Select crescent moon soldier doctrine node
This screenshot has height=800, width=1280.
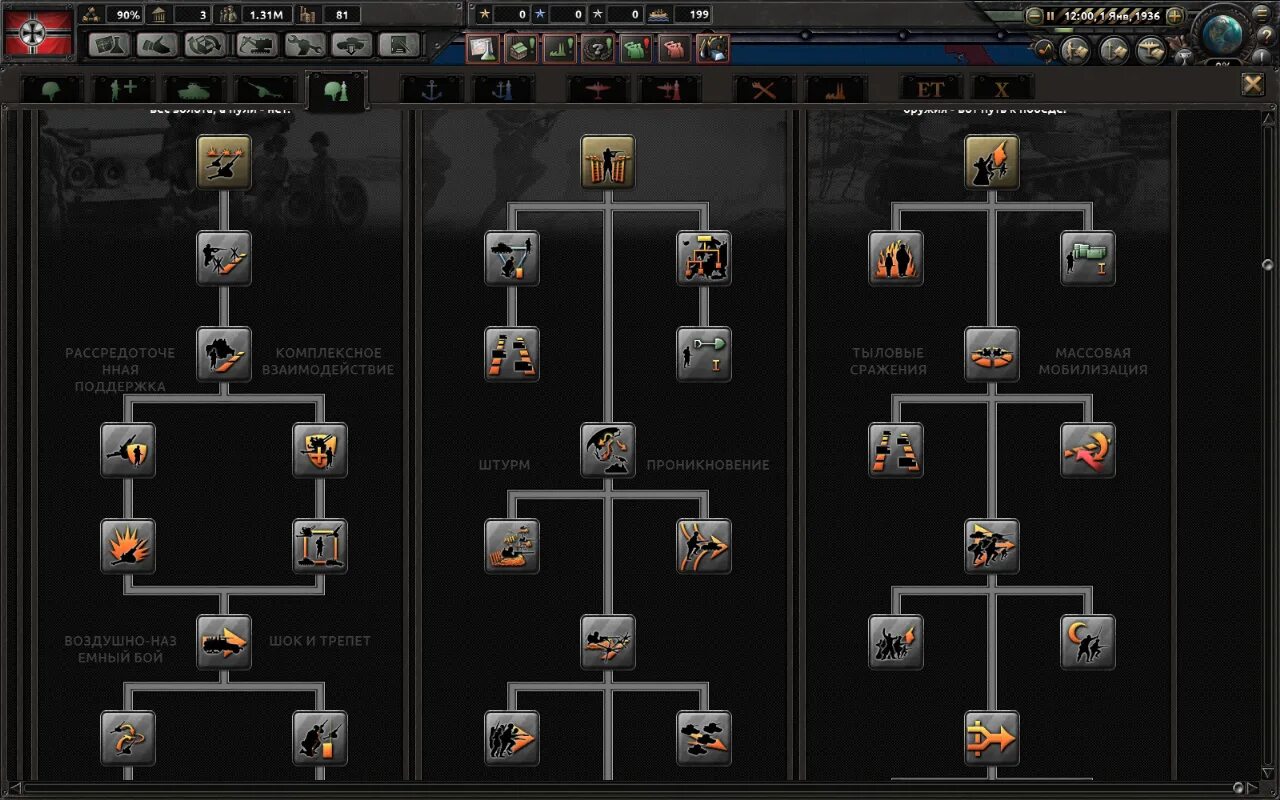coord(1088,642)
